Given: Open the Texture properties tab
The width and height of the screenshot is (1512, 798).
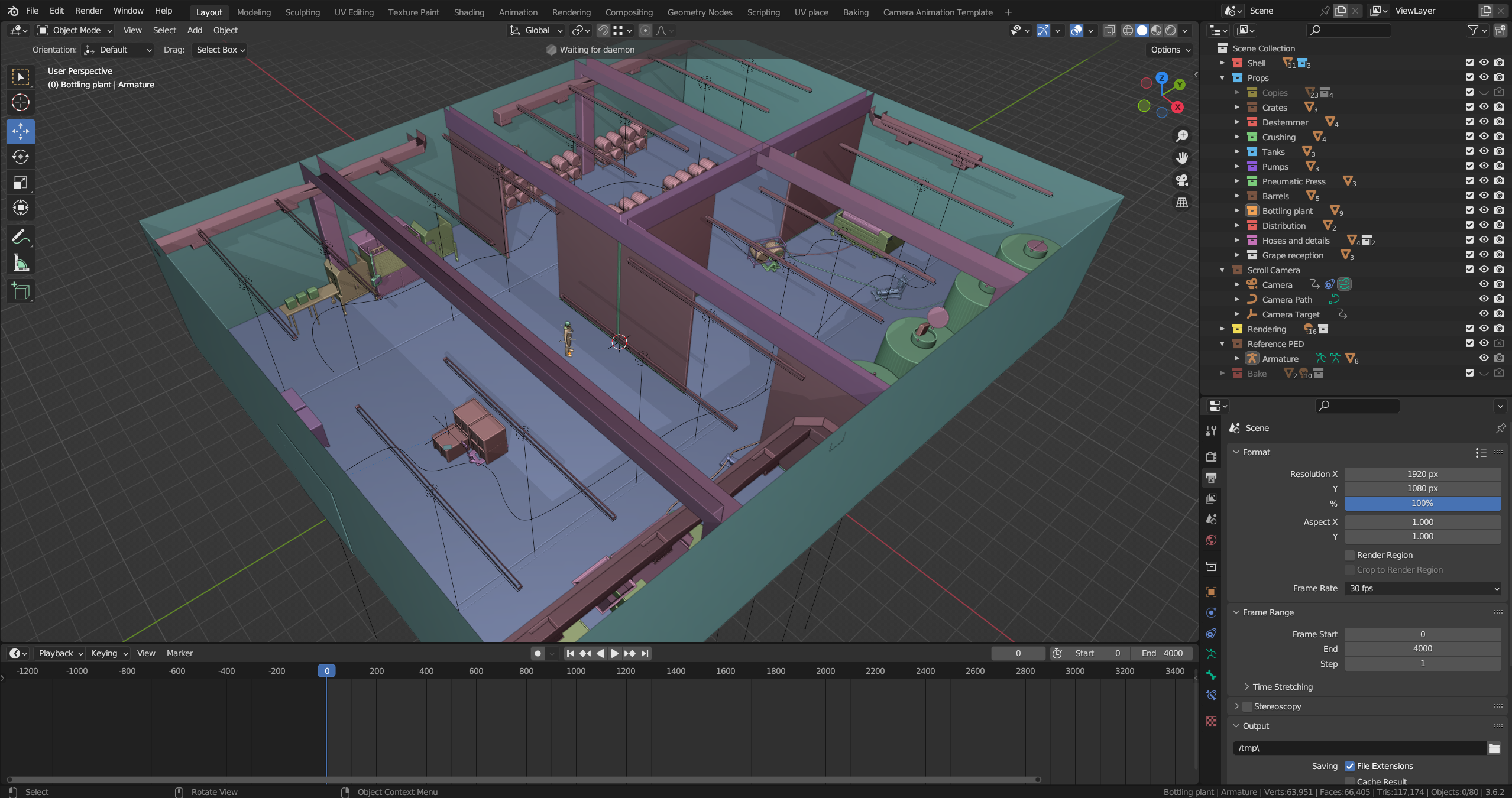Looking at the screenshot, I should click(1211, 721).
